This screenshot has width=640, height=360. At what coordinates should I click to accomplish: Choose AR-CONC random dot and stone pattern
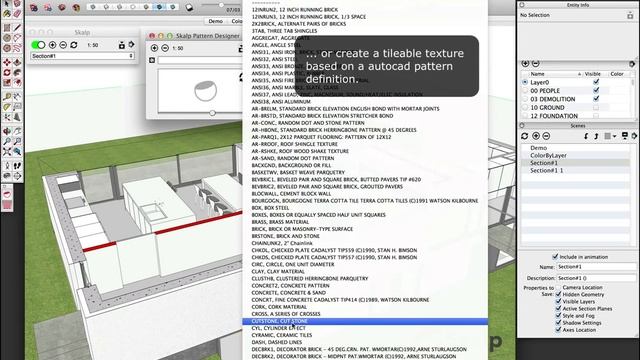click(308, 123)
